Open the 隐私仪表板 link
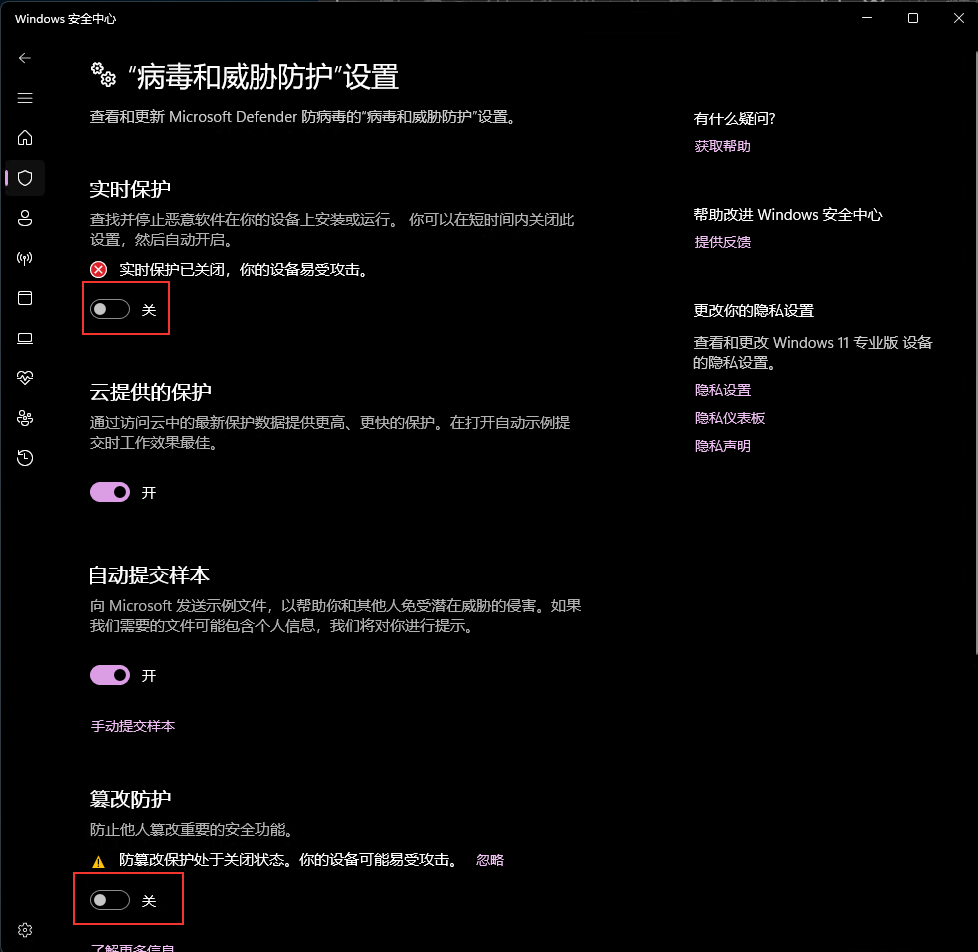The width and height of the screenshot is (978, 952). 730,418
